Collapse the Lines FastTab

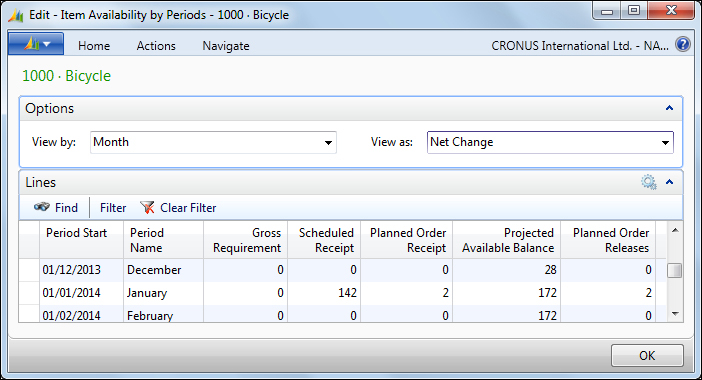pos(669,182)
